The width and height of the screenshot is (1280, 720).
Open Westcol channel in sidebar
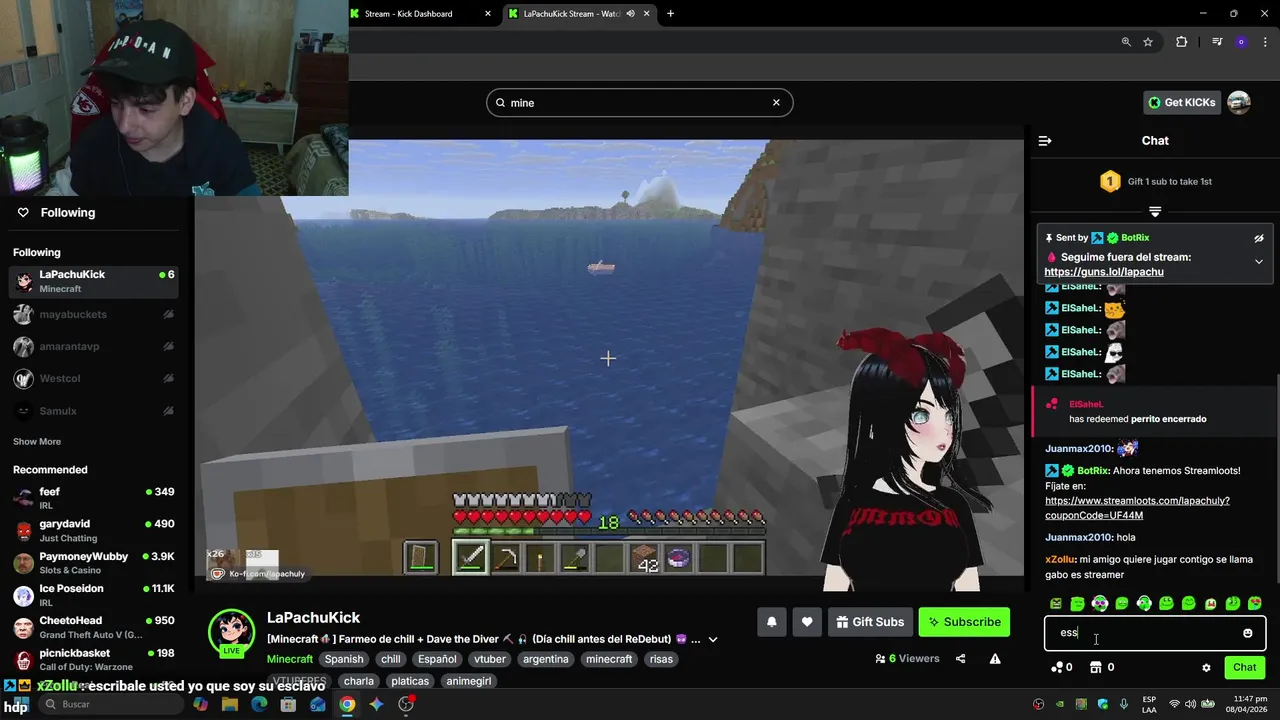point(93,379)
